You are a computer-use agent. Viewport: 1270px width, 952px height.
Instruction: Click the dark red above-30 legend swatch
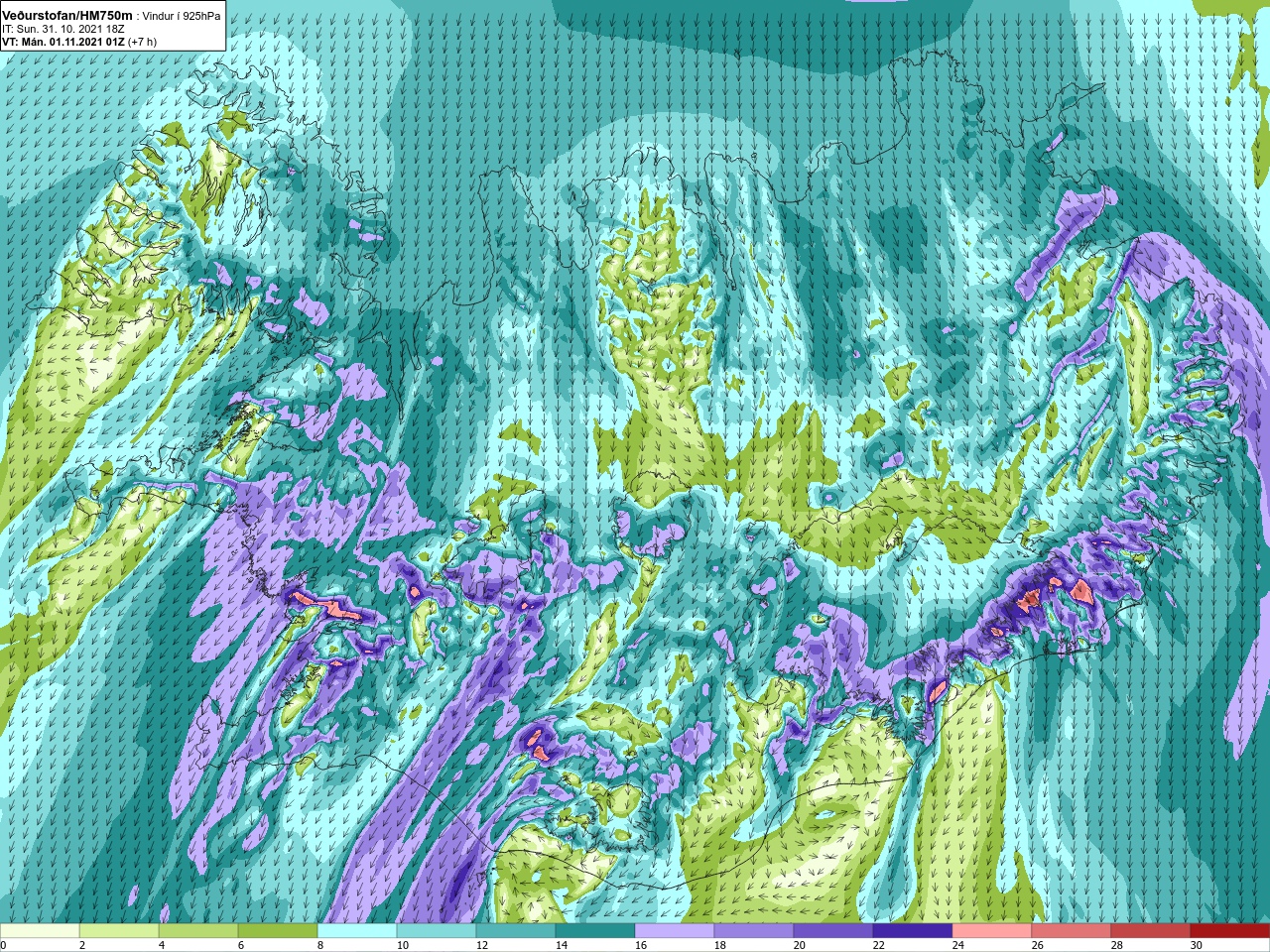[1230, 931]
